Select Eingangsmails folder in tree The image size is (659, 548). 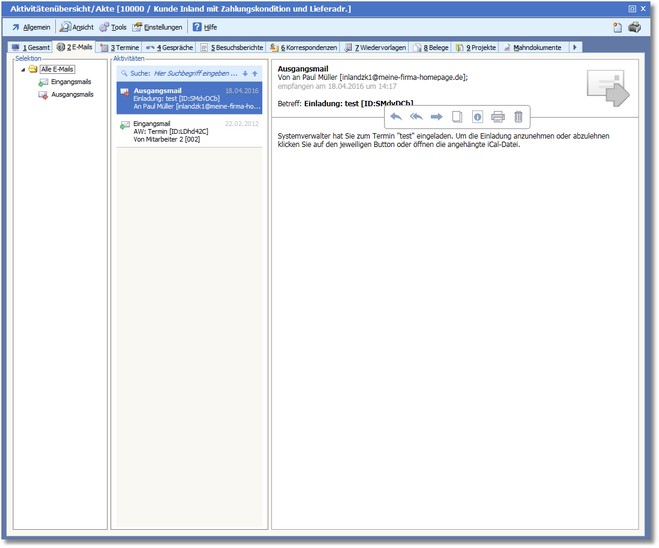[x=71, y=82]
